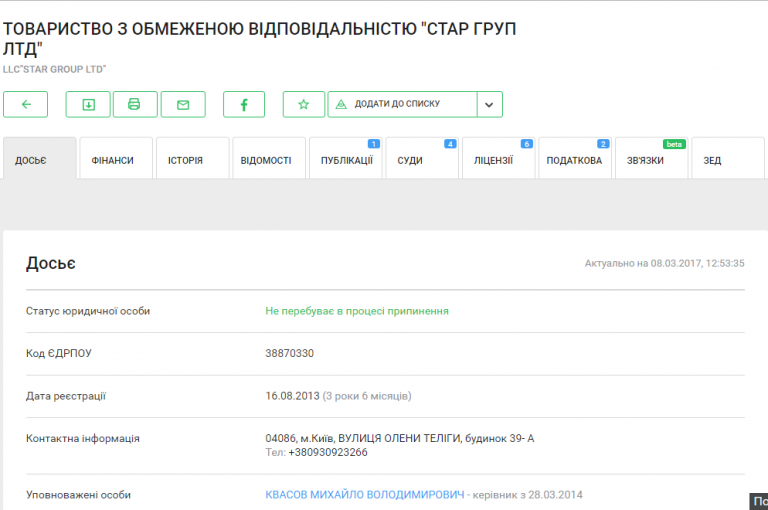Image resolution: width=768 pixels, height=510 pixels.
Task: Click the email envelope icon button
Action: 183,104
